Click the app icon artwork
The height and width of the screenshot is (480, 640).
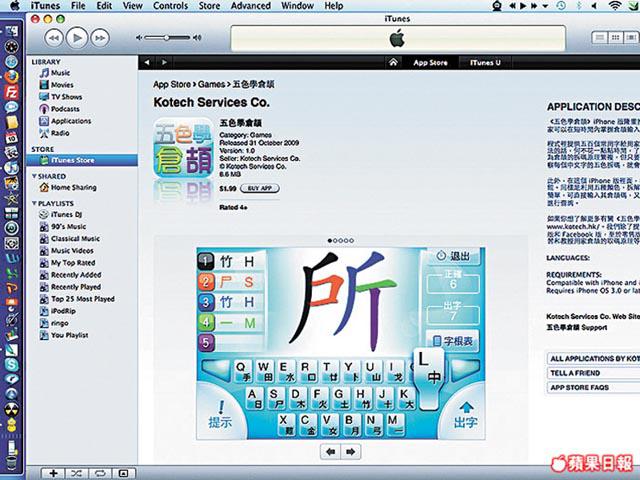click(x=183, y=148)
